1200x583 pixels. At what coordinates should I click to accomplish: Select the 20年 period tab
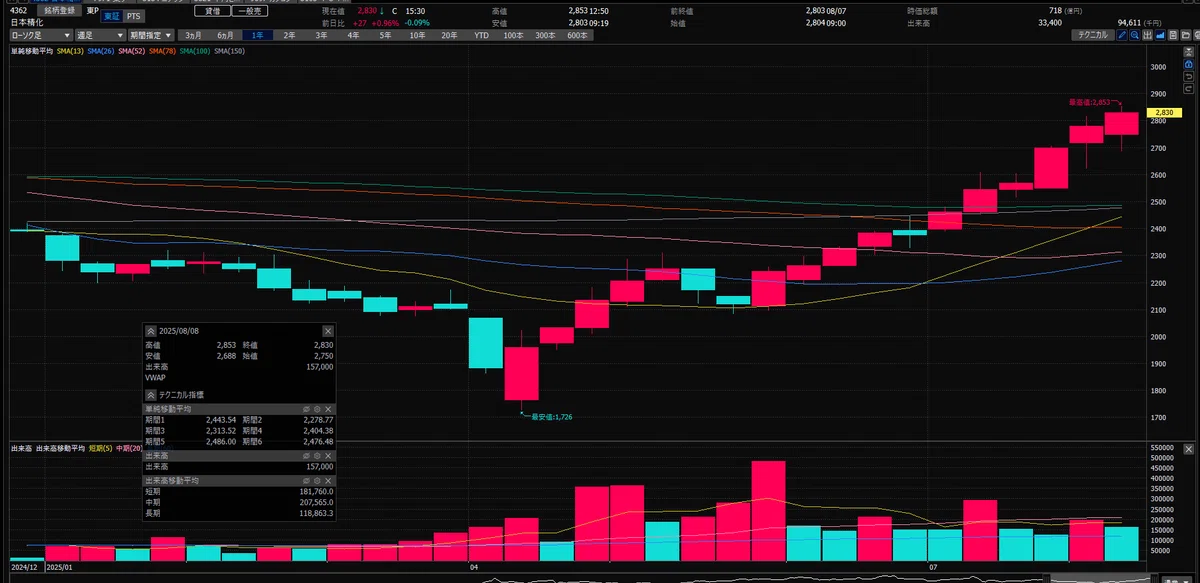tap(449, 35)
